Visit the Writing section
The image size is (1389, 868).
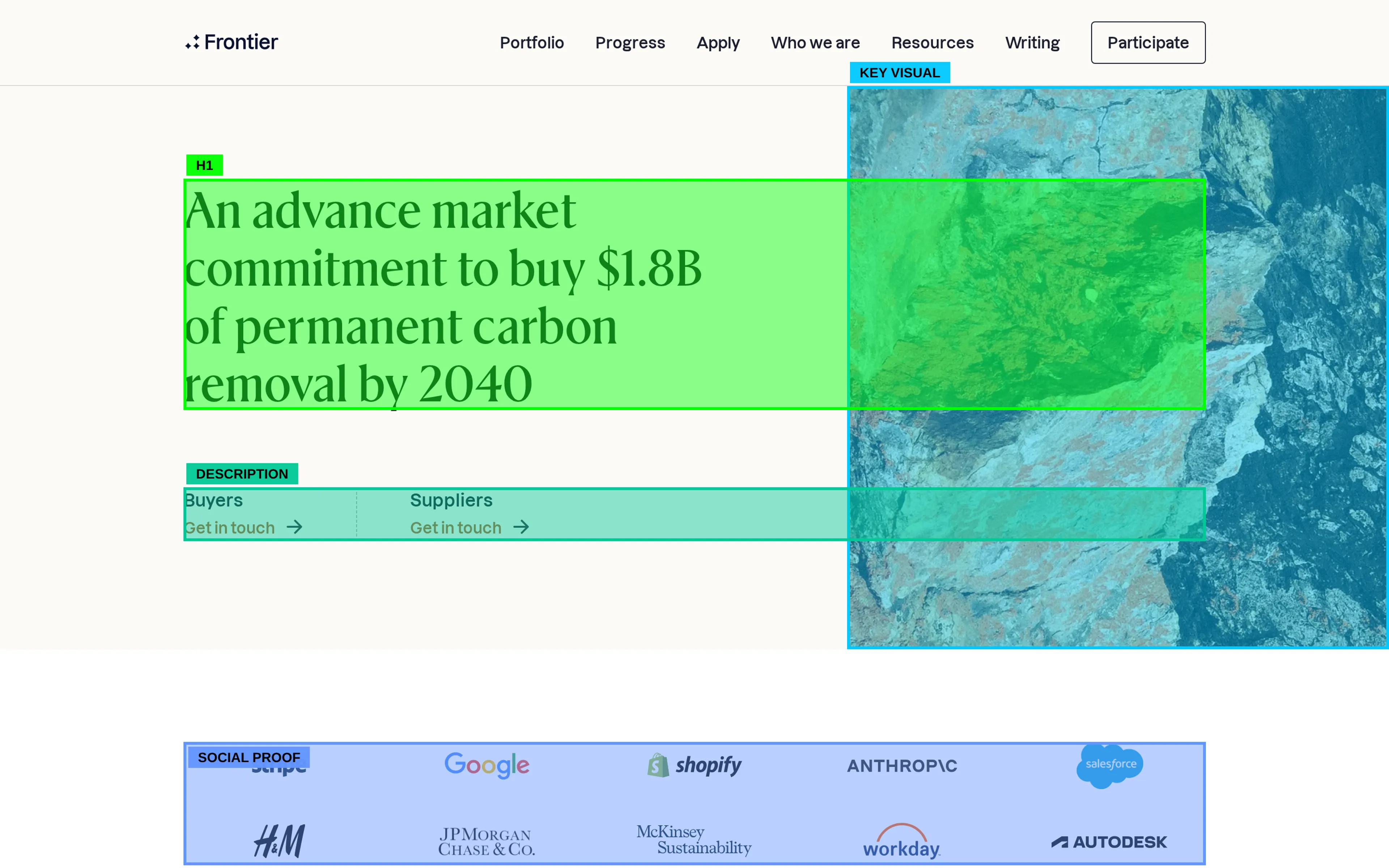tap(1032, 43)
